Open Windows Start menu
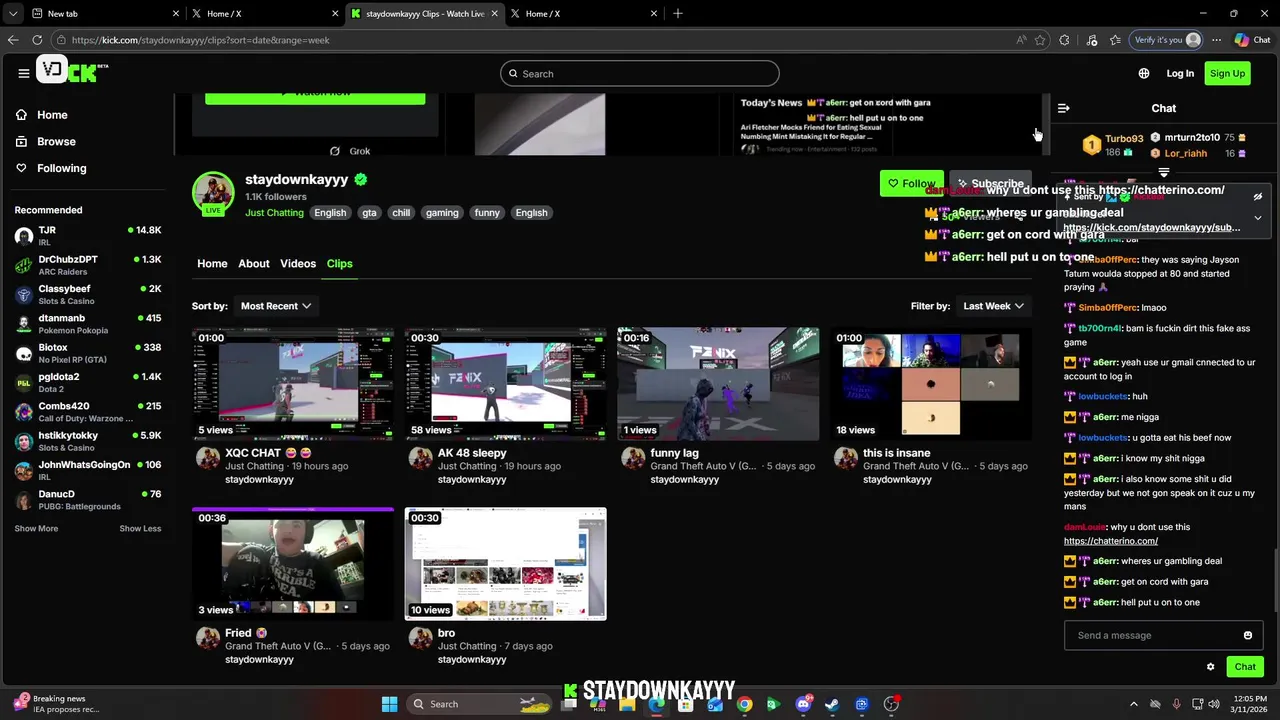Image resolution: width=1280 pixels, height=720 pixels. pyautogui.click(x=389, y=704)
